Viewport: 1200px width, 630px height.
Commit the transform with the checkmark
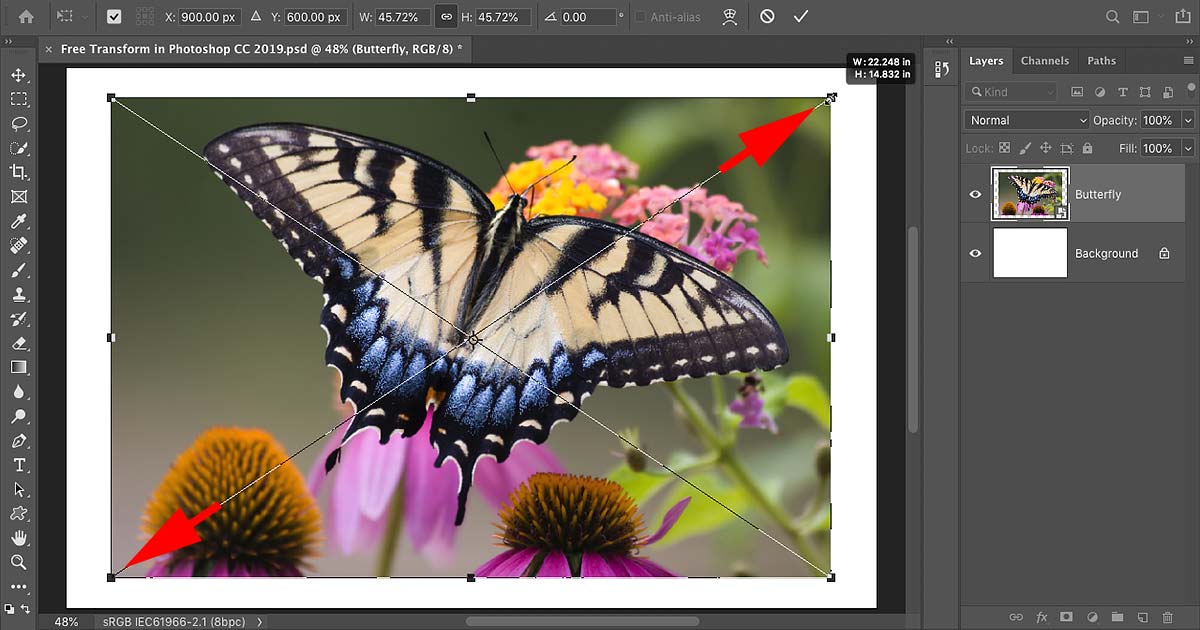pos(800,16)
